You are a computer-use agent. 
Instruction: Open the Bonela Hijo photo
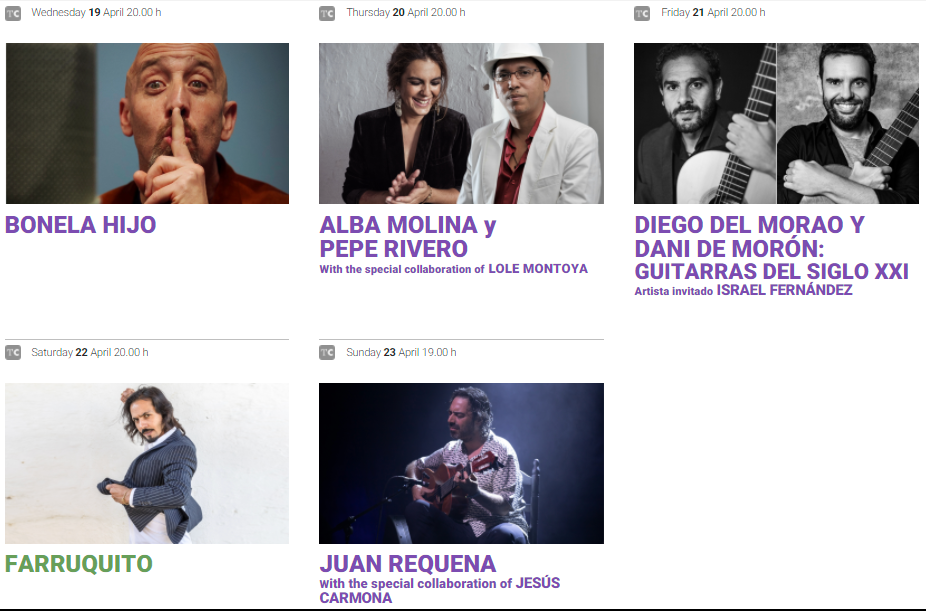coord(147,123)
